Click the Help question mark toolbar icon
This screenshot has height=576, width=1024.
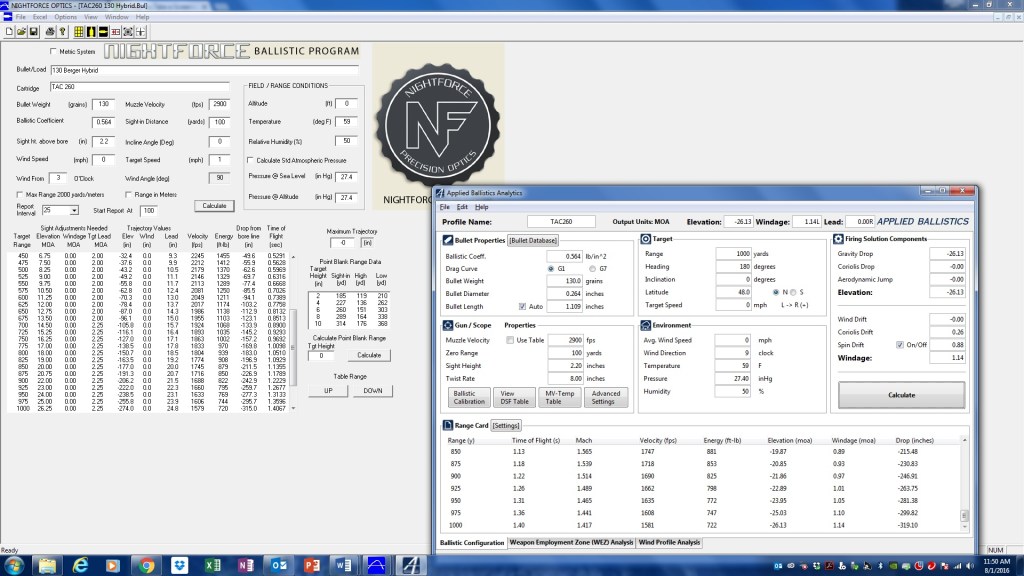click(x=63, y=31)
